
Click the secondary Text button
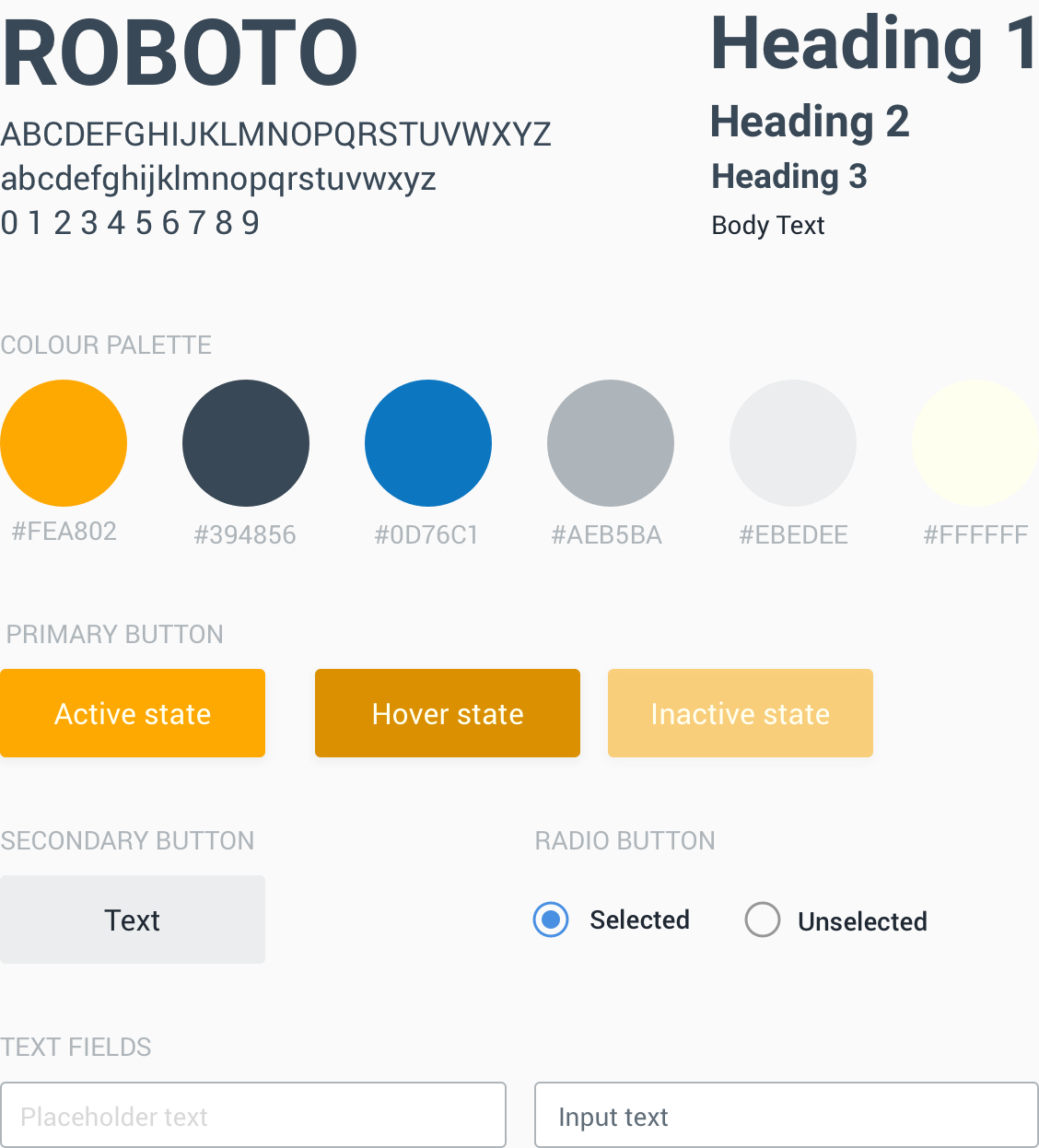133,920
